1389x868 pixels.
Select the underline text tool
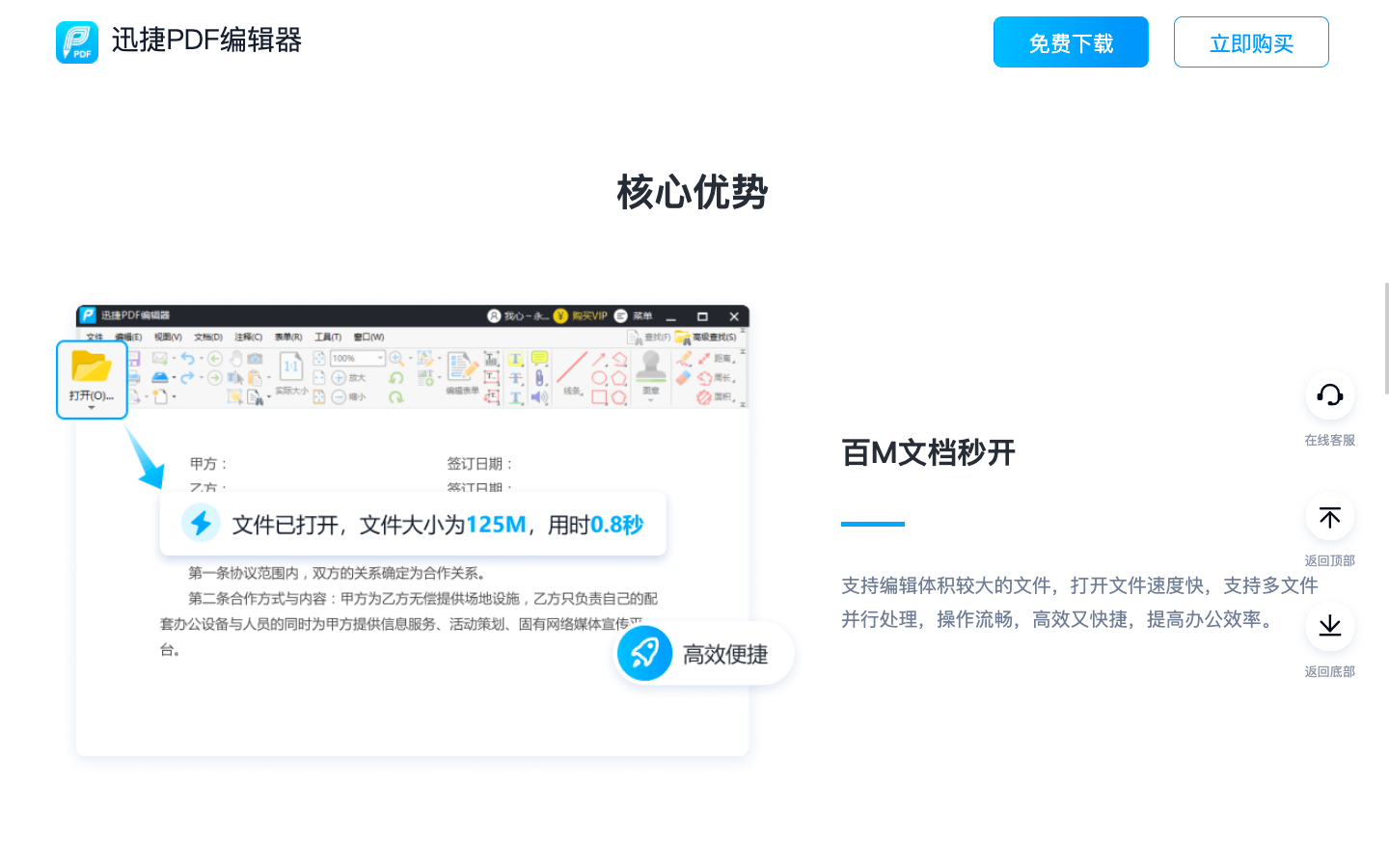click(x=514, y=396)
